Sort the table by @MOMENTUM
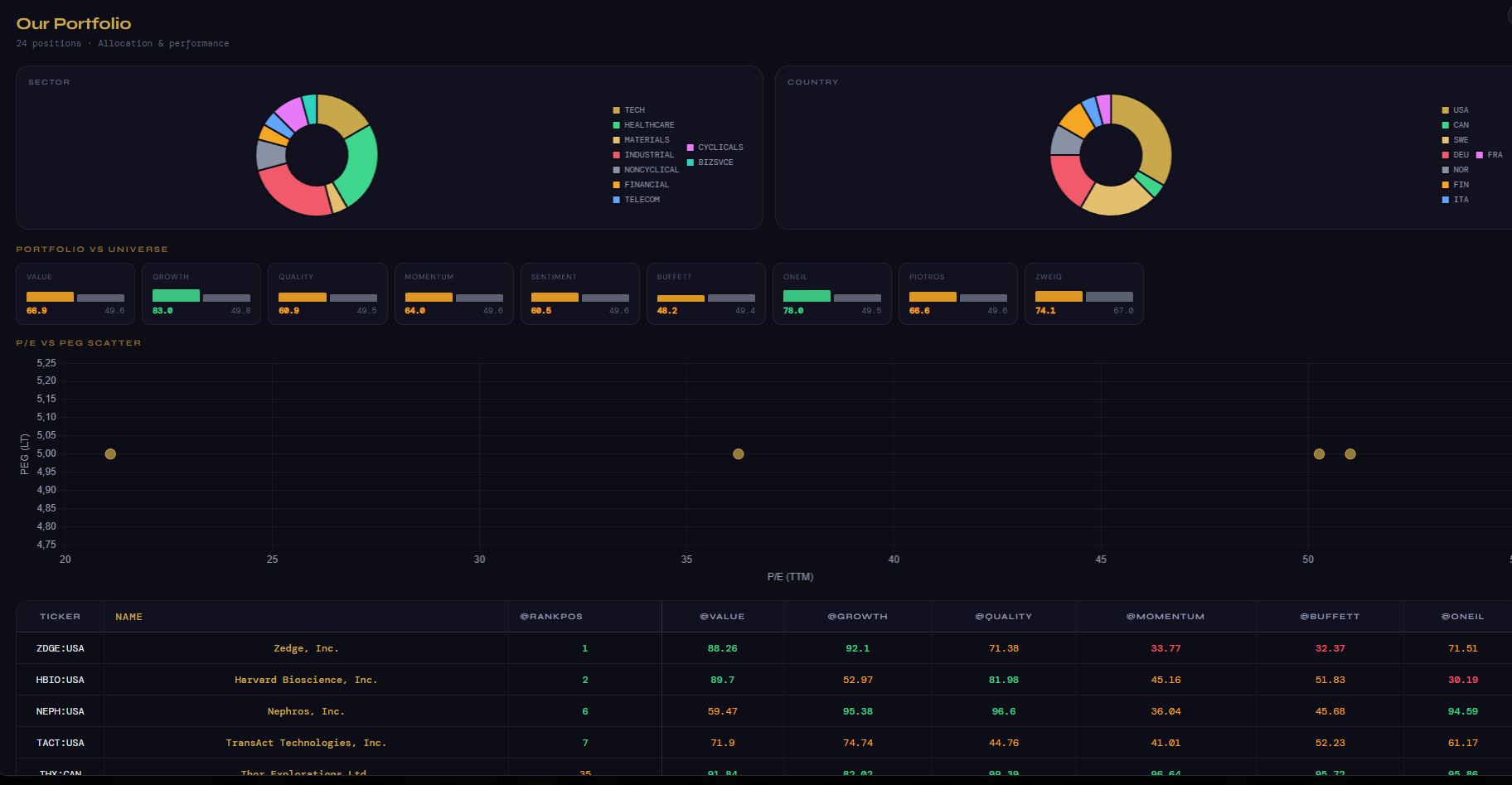 click(1165, 617)
